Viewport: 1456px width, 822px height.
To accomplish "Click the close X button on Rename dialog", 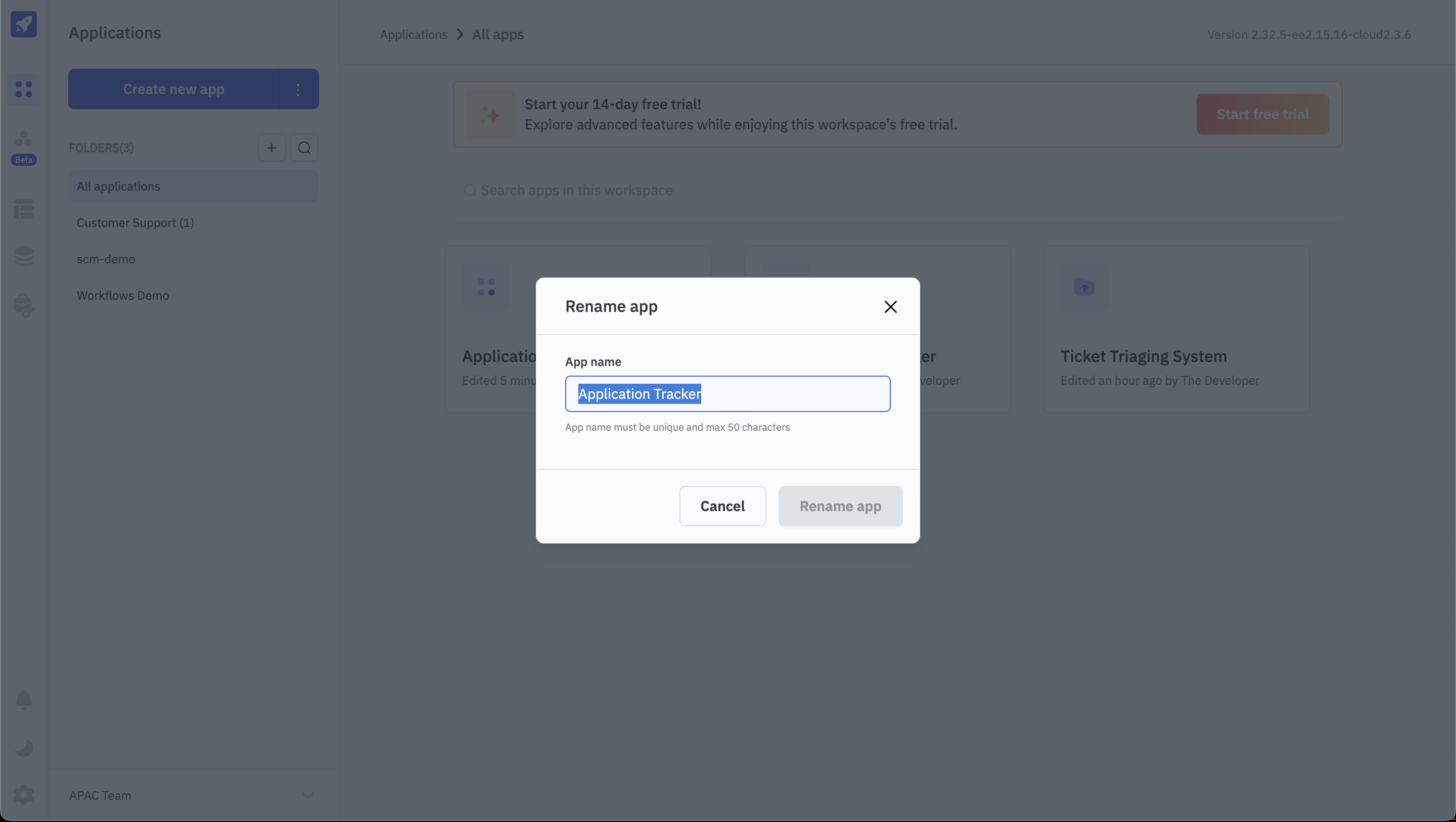I will (890, 306).
